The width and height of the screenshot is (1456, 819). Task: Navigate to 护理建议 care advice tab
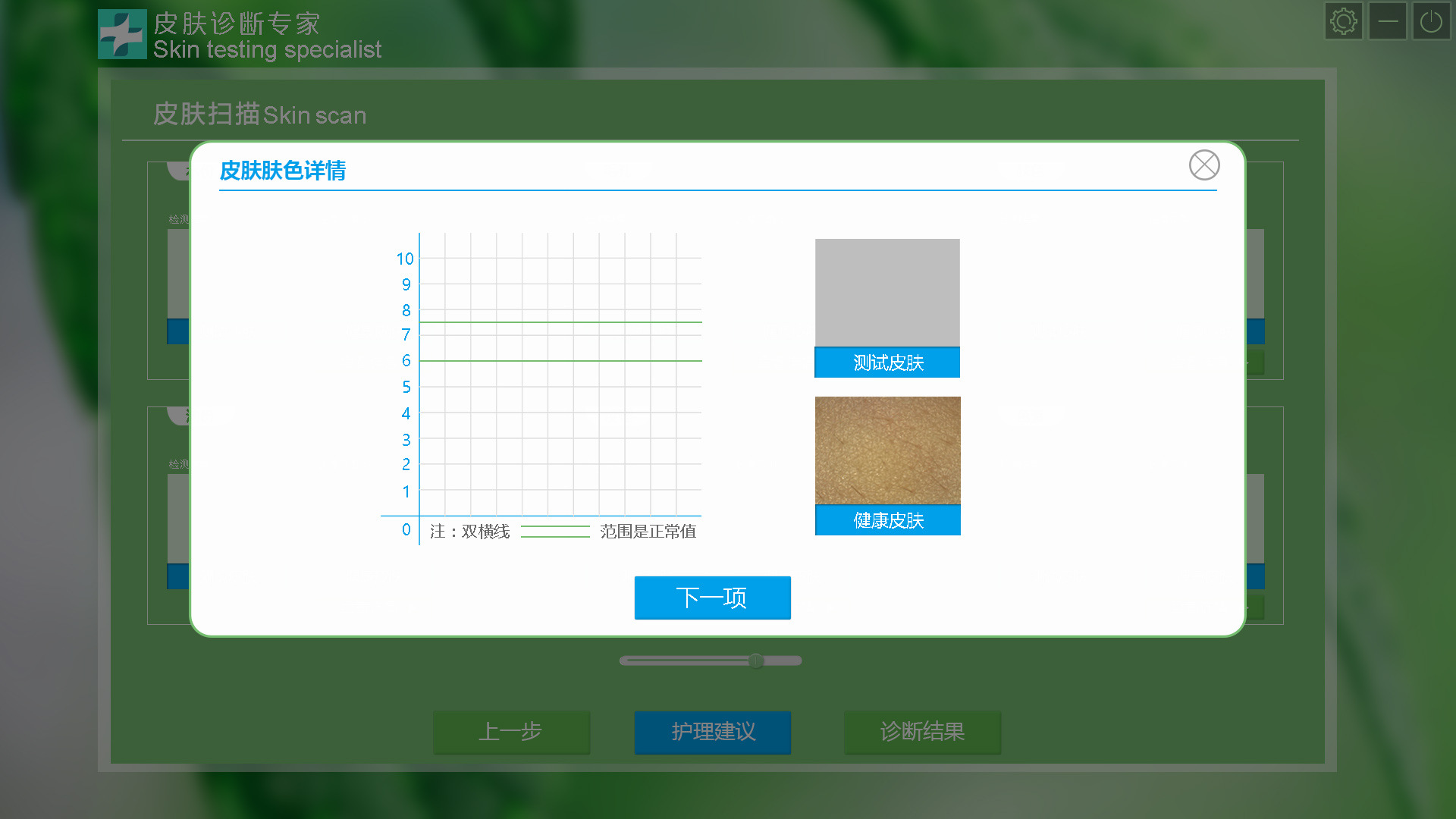click(715, 731)
